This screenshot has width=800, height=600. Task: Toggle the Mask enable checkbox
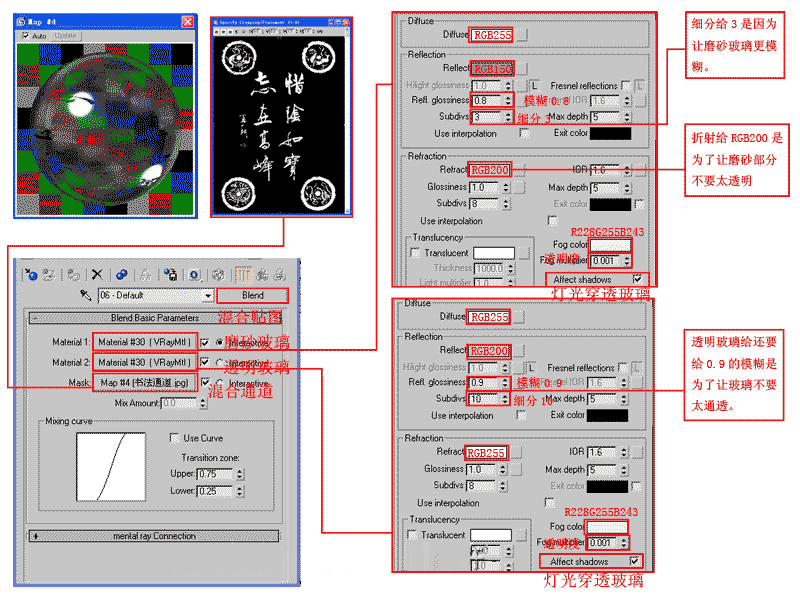(205, 382)
